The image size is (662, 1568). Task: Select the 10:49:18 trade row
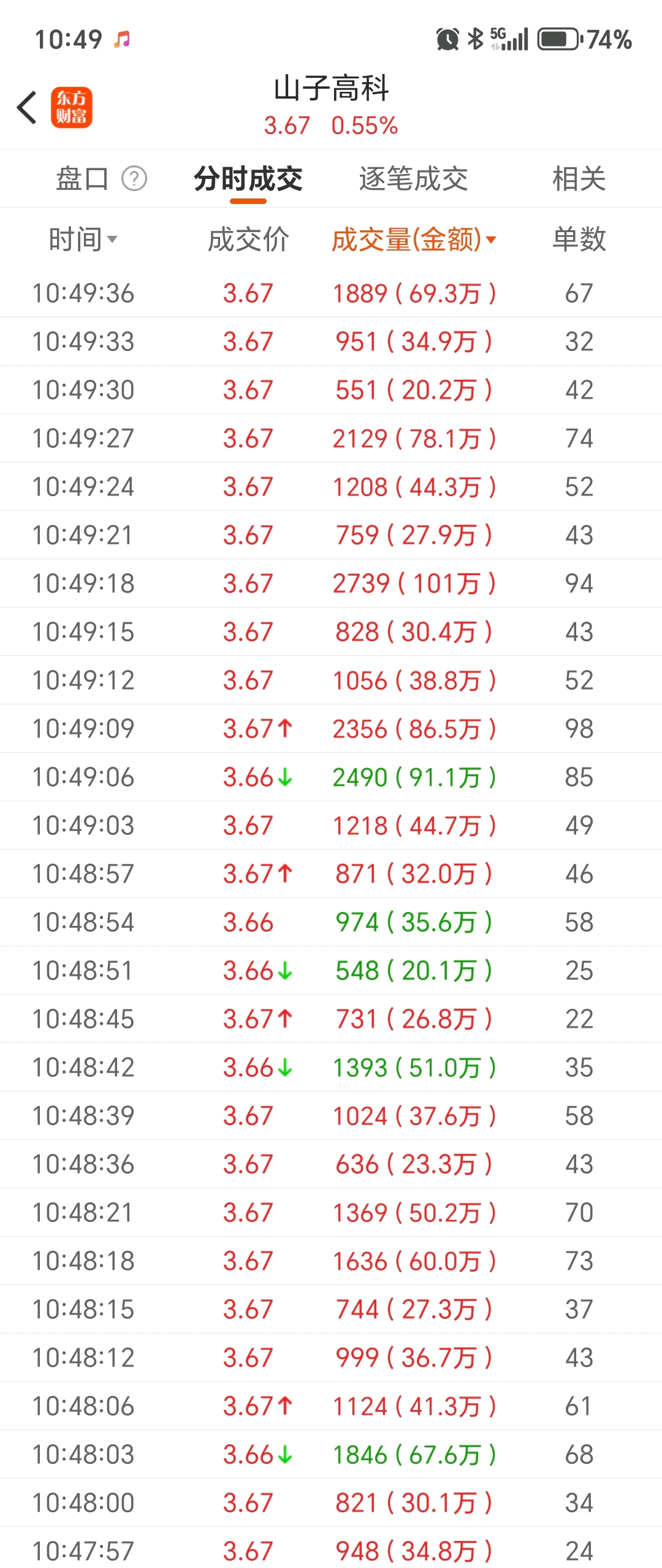tap(331, 583)
